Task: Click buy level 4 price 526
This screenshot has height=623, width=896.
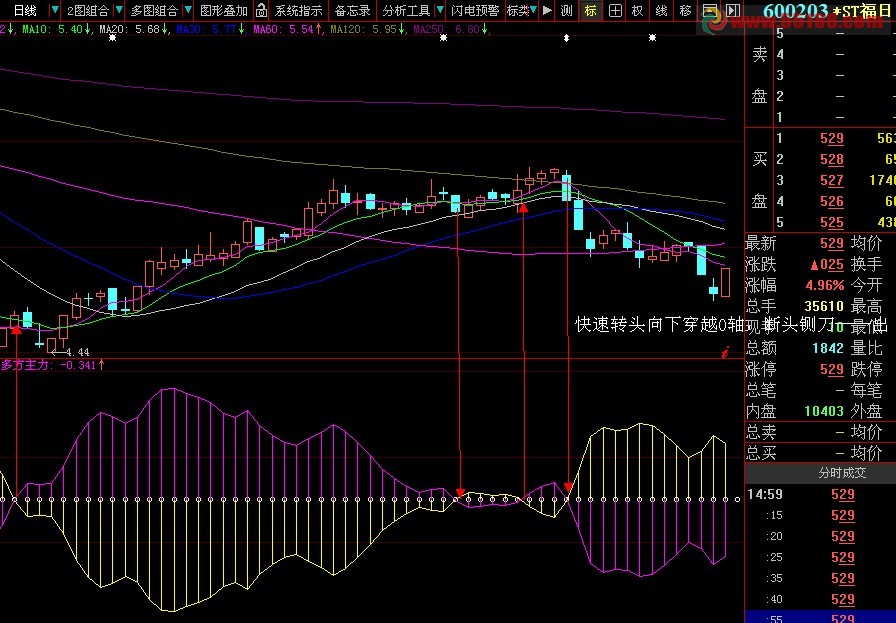Action: pyautogui.click(x=831, y=201)
